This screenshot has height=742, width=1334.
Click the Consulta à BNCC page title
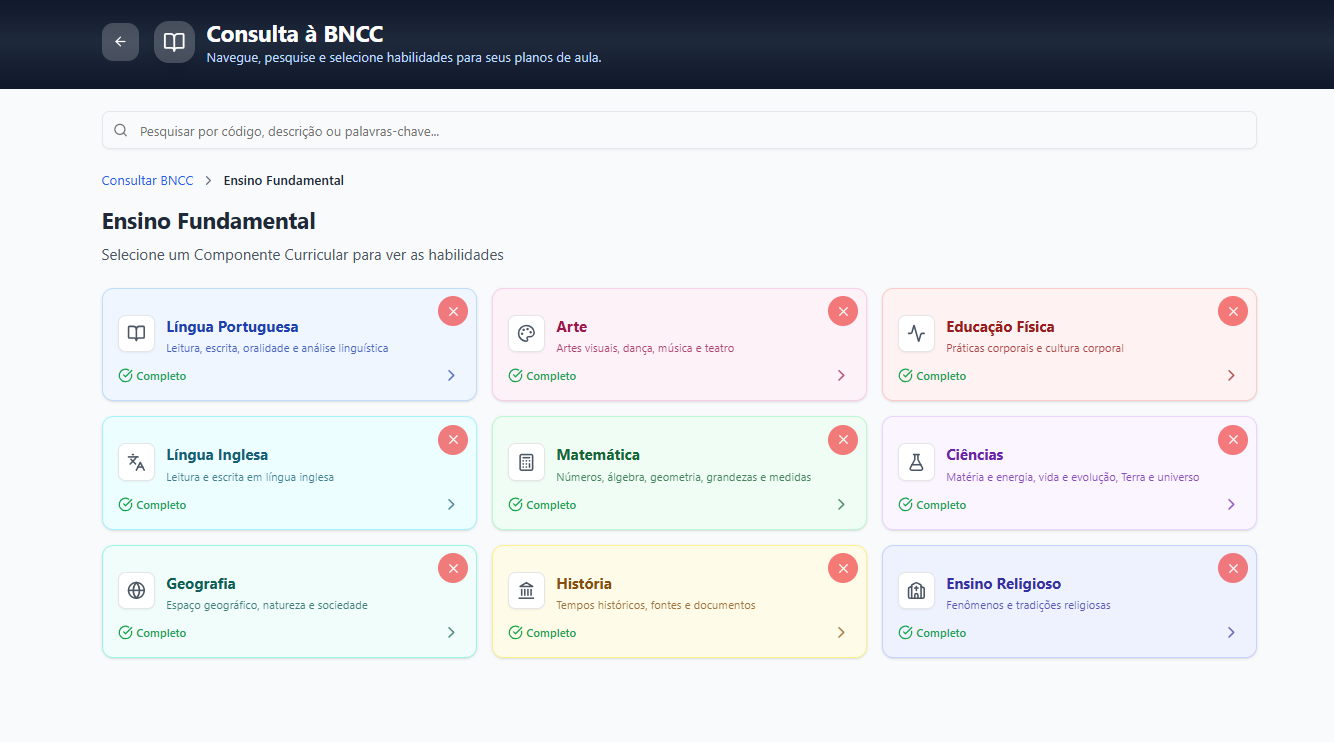pyautogui.click(x=295, y=34)
